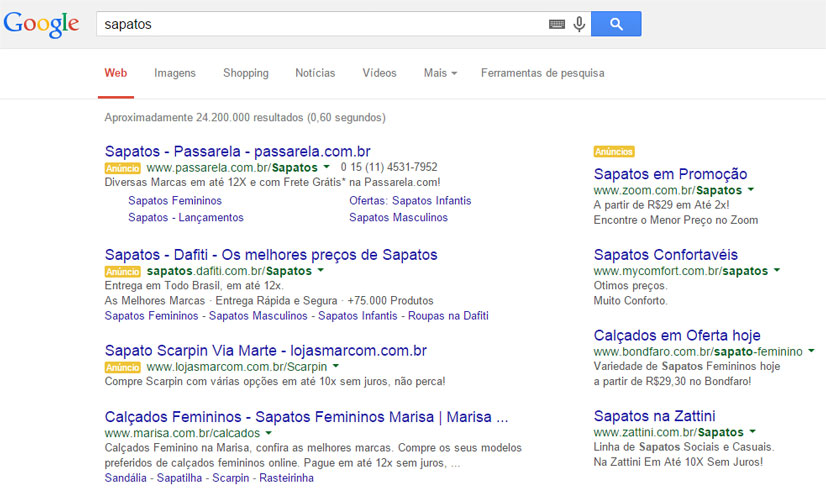826x494 pixels.
Task: Switch to the Imagens tab
Action: pyautogui.click(x=175, y=73)
